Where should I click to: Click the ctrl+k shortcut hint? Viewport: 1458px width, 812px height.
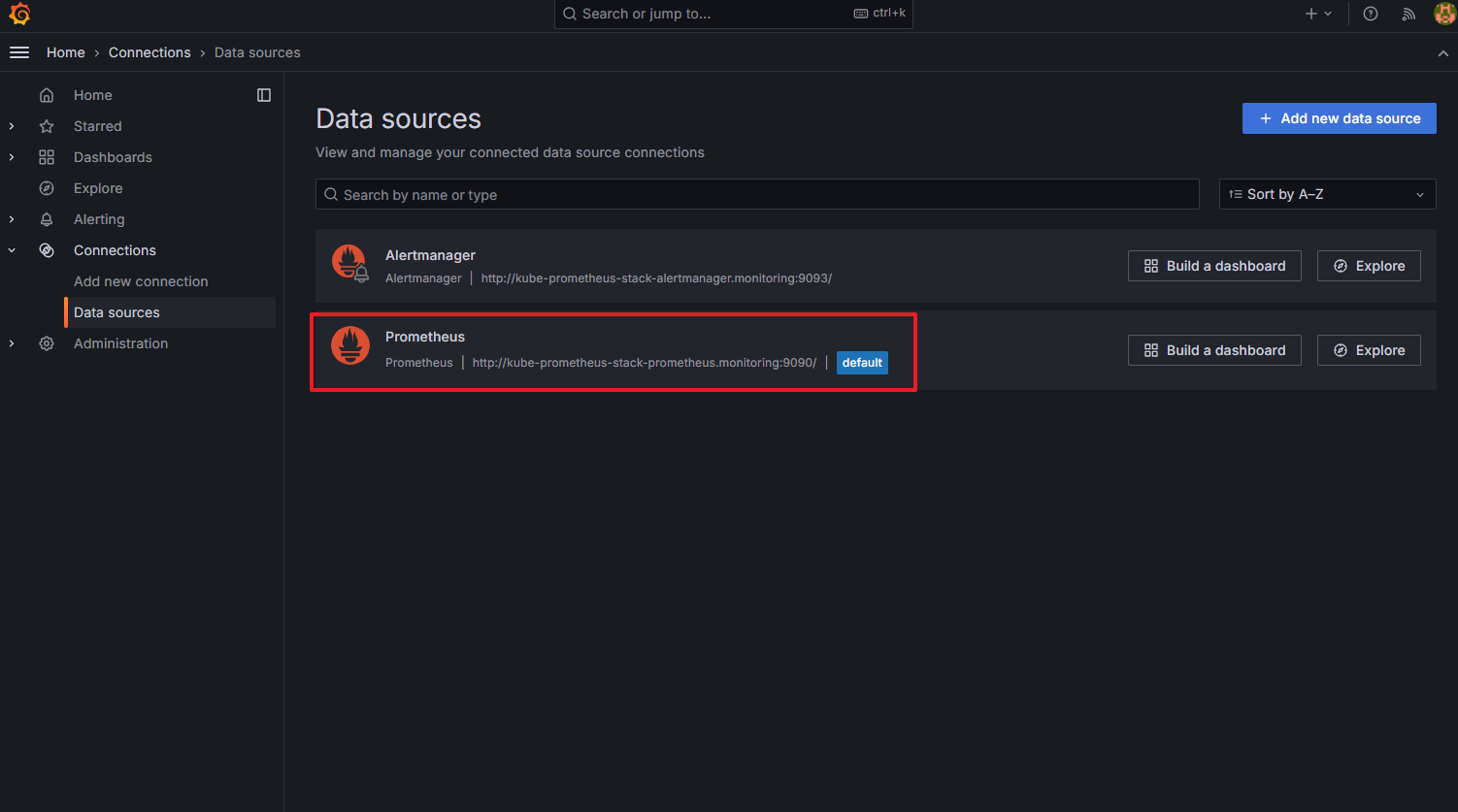pos(879,14)
